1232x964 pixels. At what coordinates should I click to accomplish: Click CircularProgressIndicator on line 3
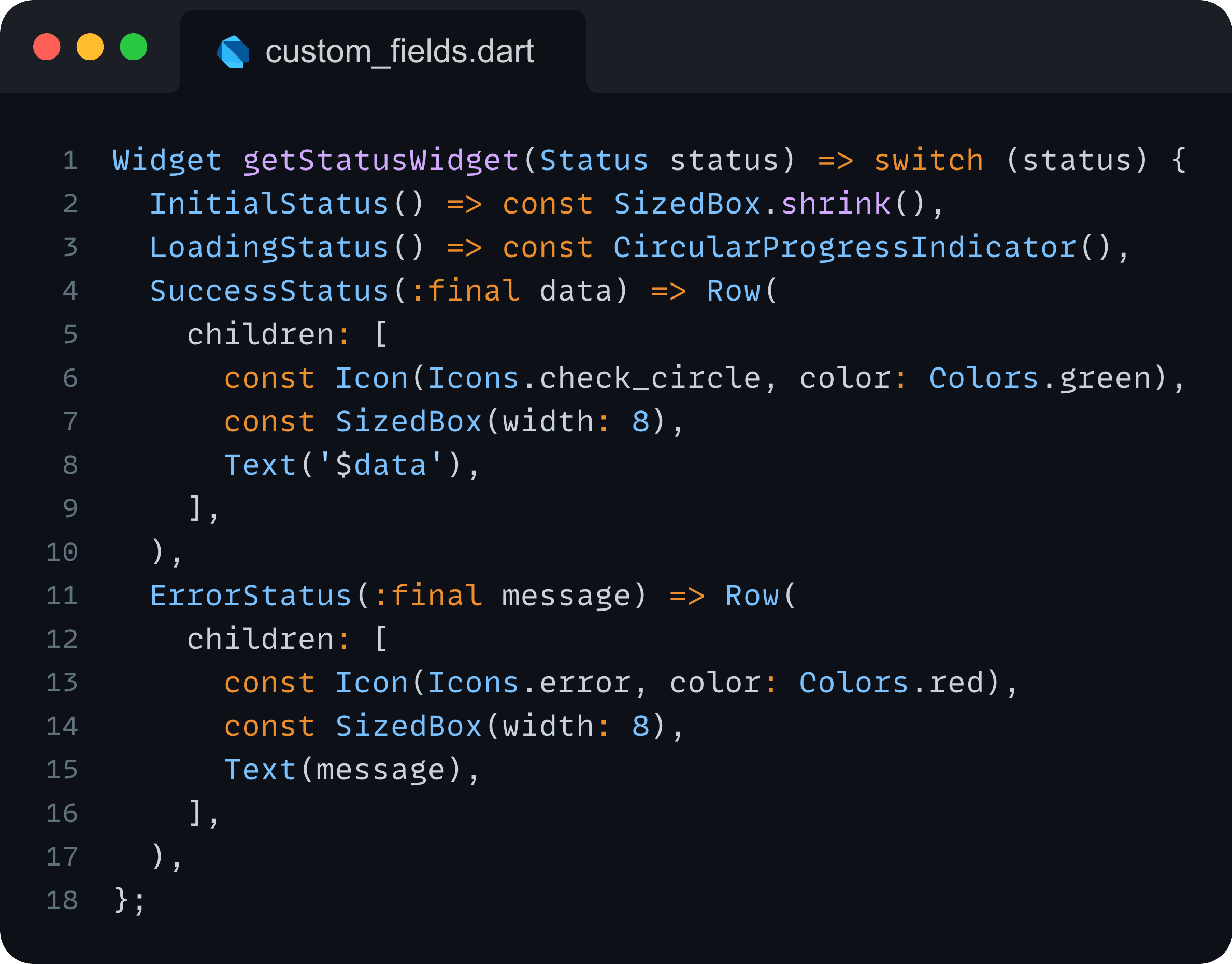844,248
